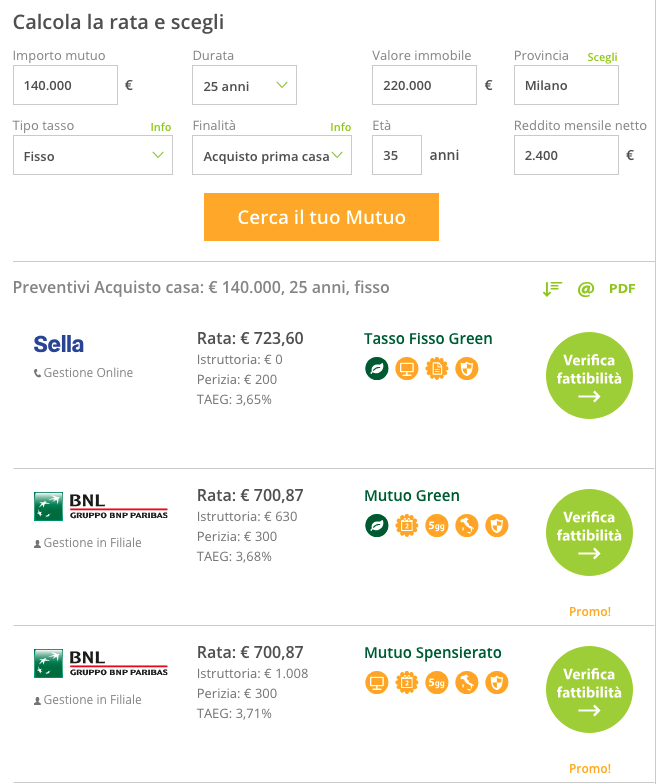Click Verifica fattibilità for the Sella offer
The image size is (656, 784).
point(589,376)
